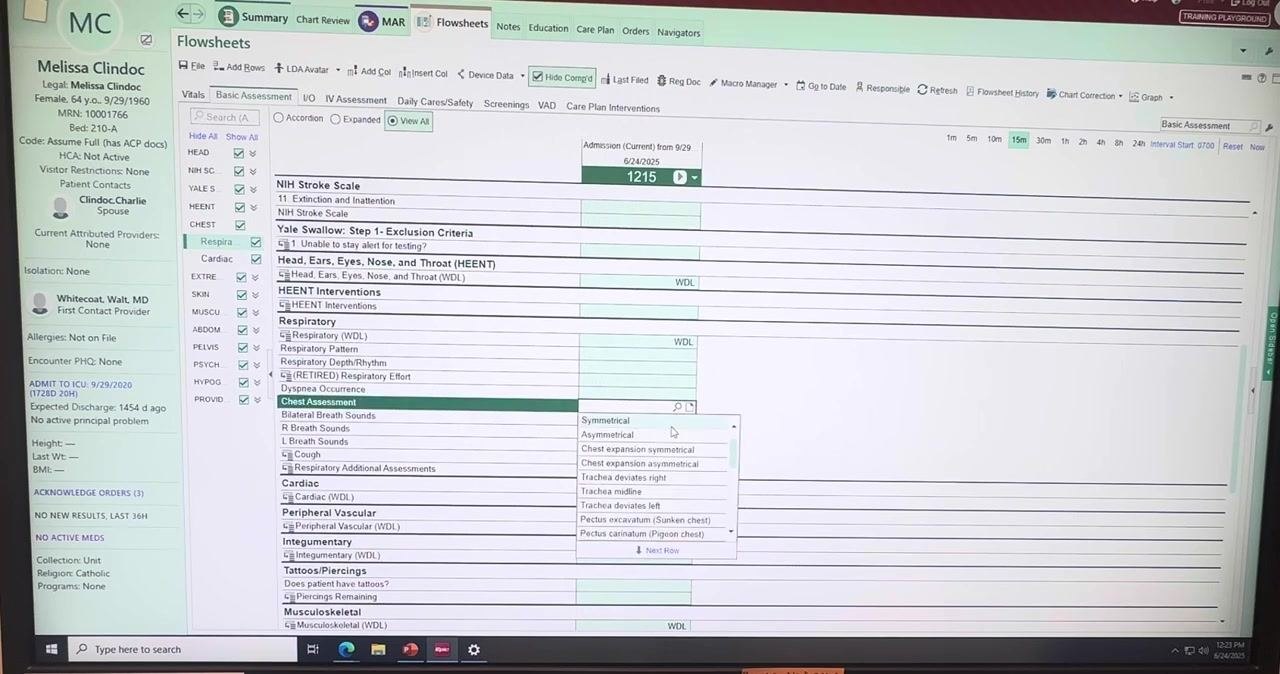Click the Device Data toolbar item
Image resolution: width=1280 pixels, height=674 pixels.
click(x=485, y=75)
